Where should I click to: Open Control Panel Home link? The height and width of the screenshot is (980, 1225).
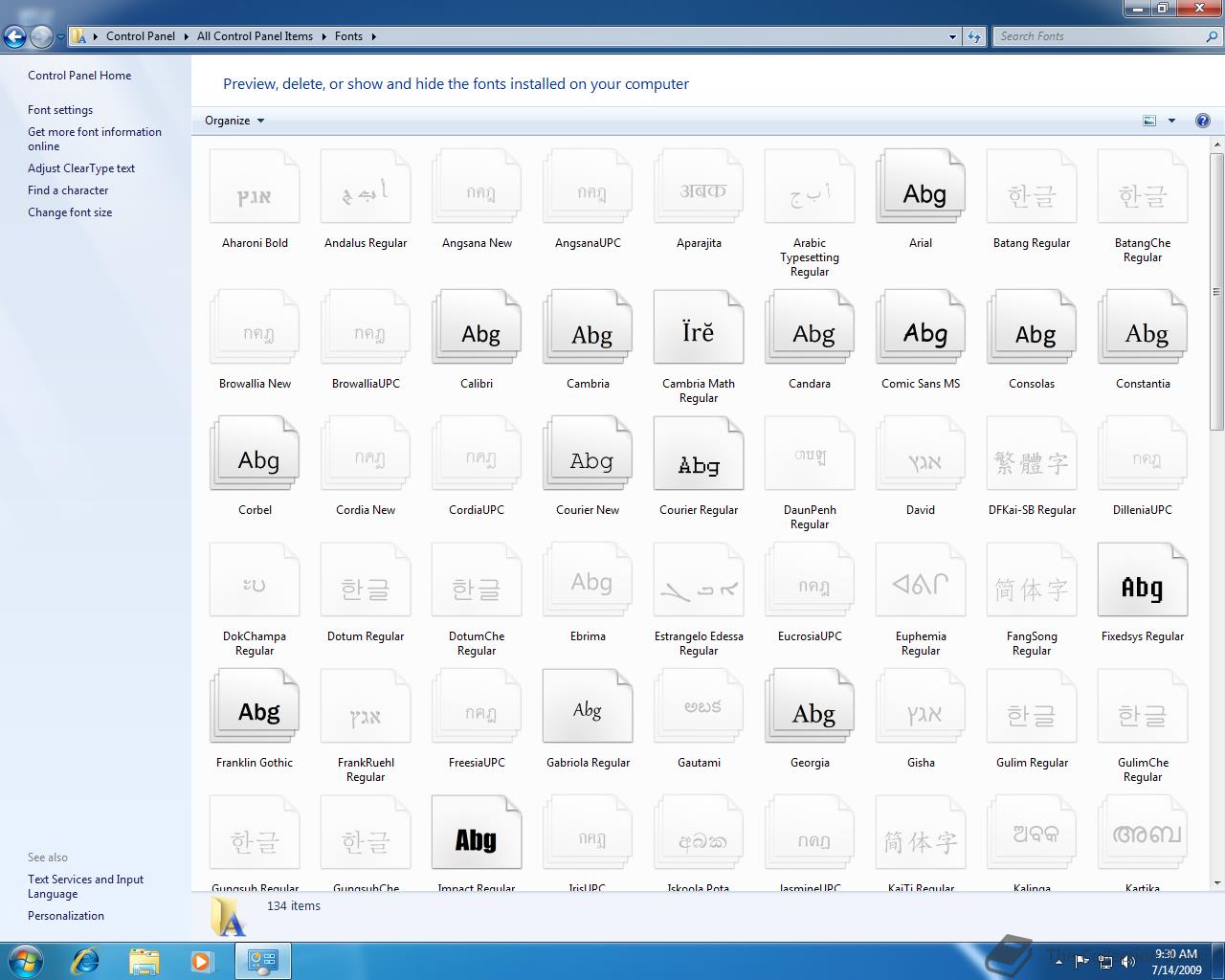79,76
